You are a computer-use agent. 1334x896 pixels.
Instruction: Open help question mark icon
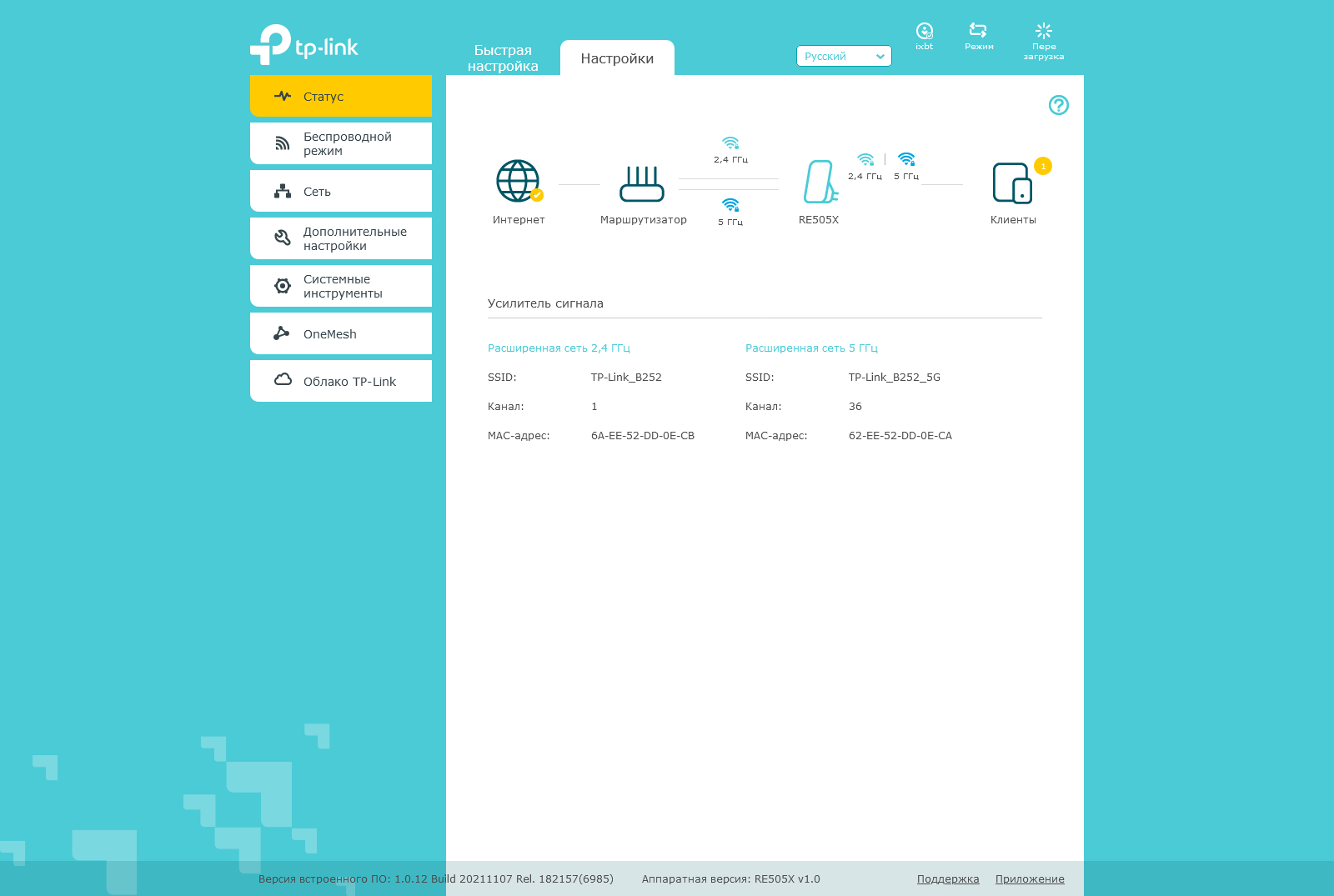pyautogui.click(x=1059, y=105)
